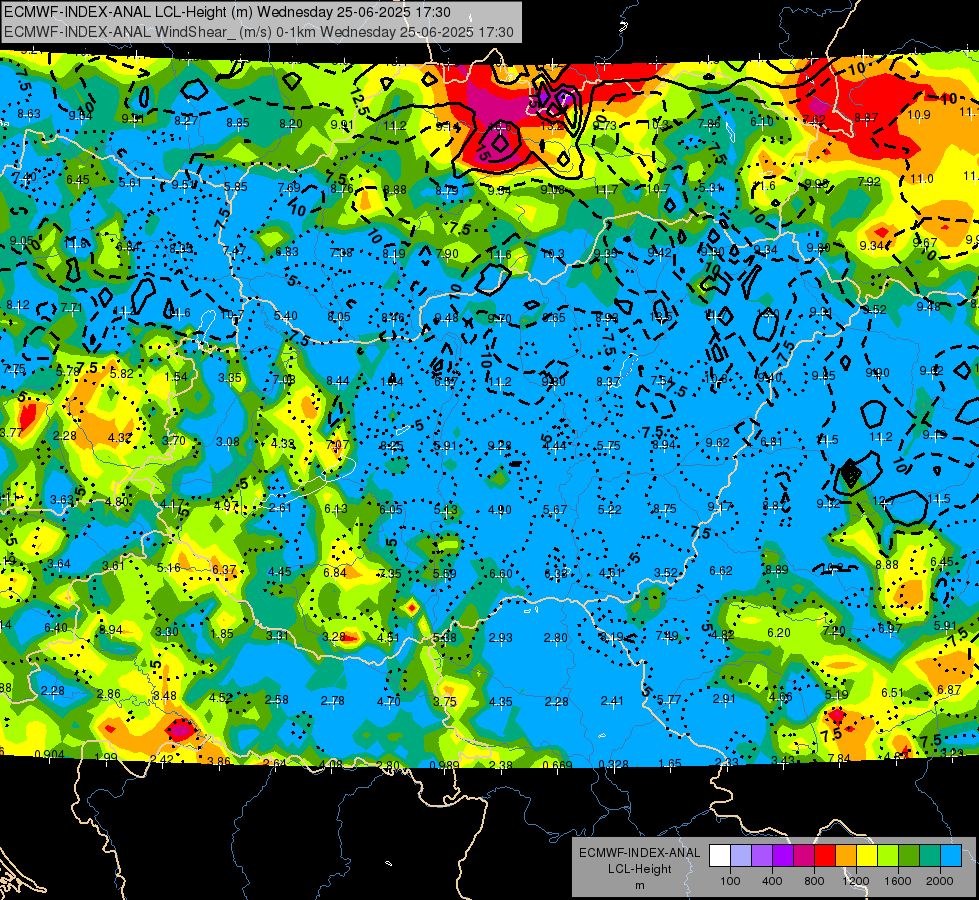The image size is (979, 900).
Task: Click the map value 8.63
Action: [29, 114]
